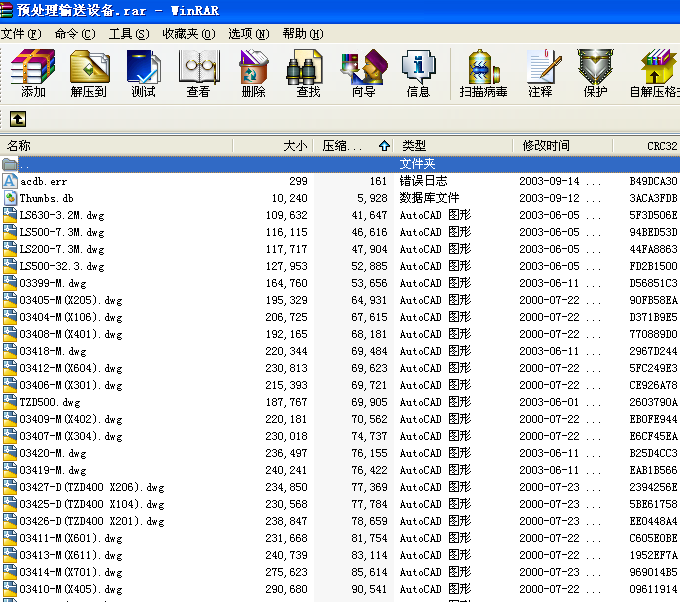Select file LS630-3.2M.dwg

(62, 215)
